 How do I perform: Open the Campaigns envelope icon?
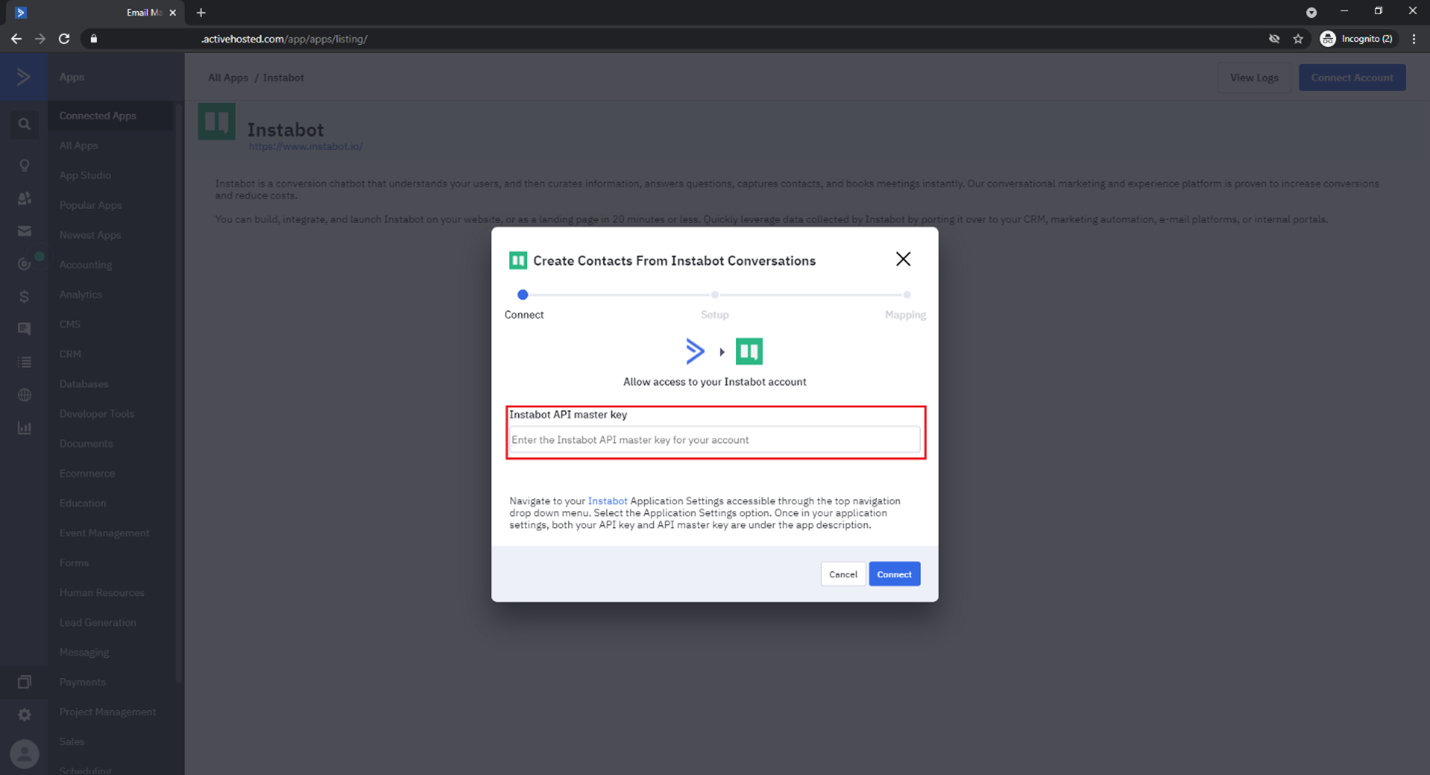coord(24,231)
